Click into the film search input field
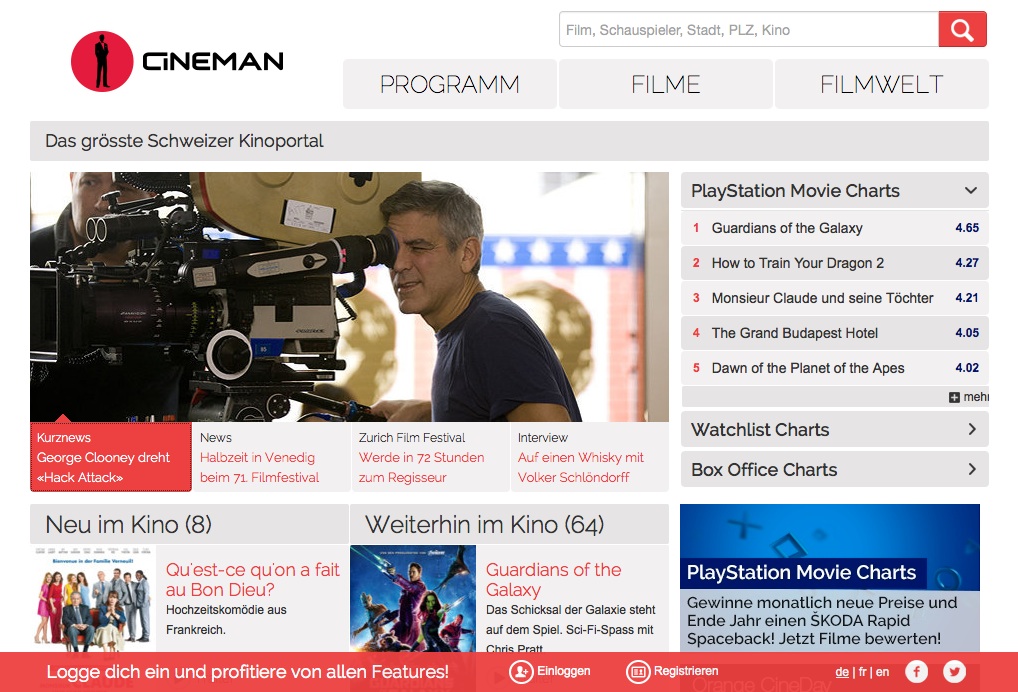Viewport: 1018px width, 692px height. pos(748,30)
